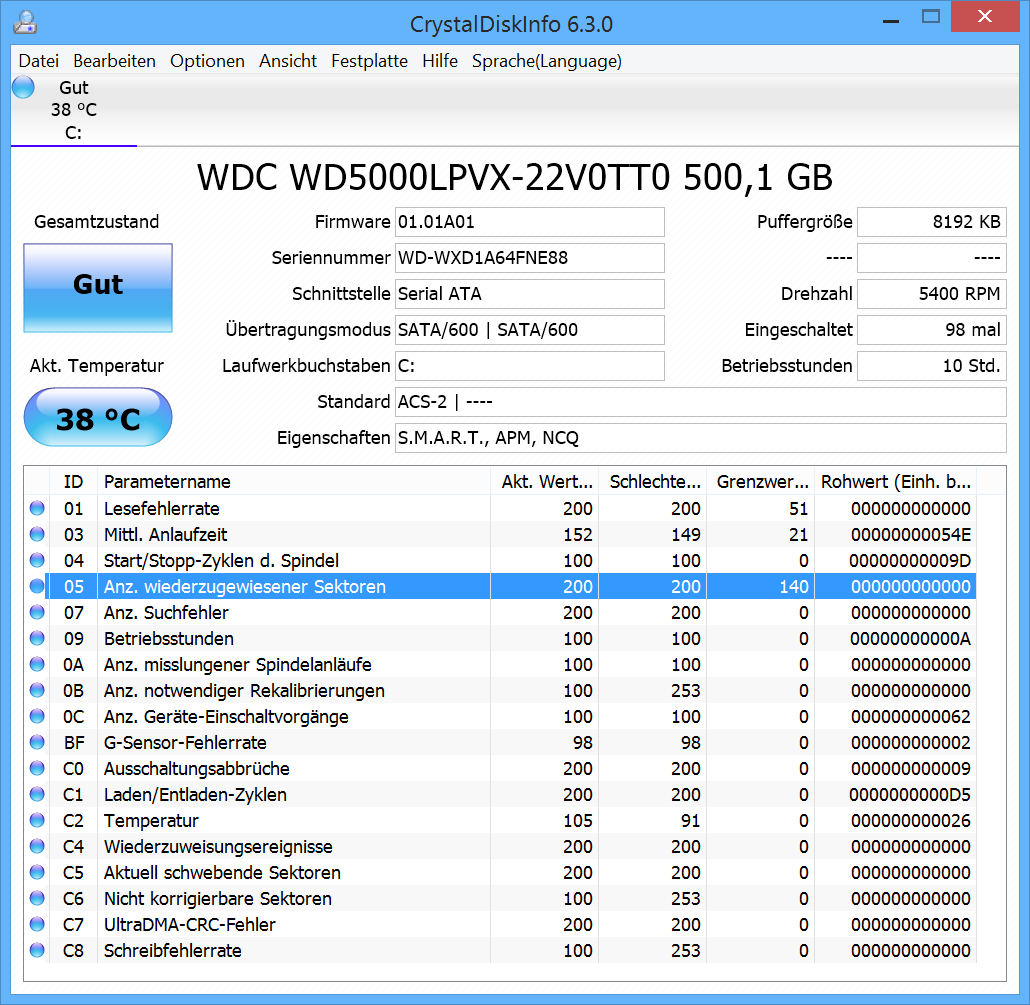Click status orb for Start/Stopp-Zyklen row
This screenshot has height=1005, width=1030.
pos(37,560)
